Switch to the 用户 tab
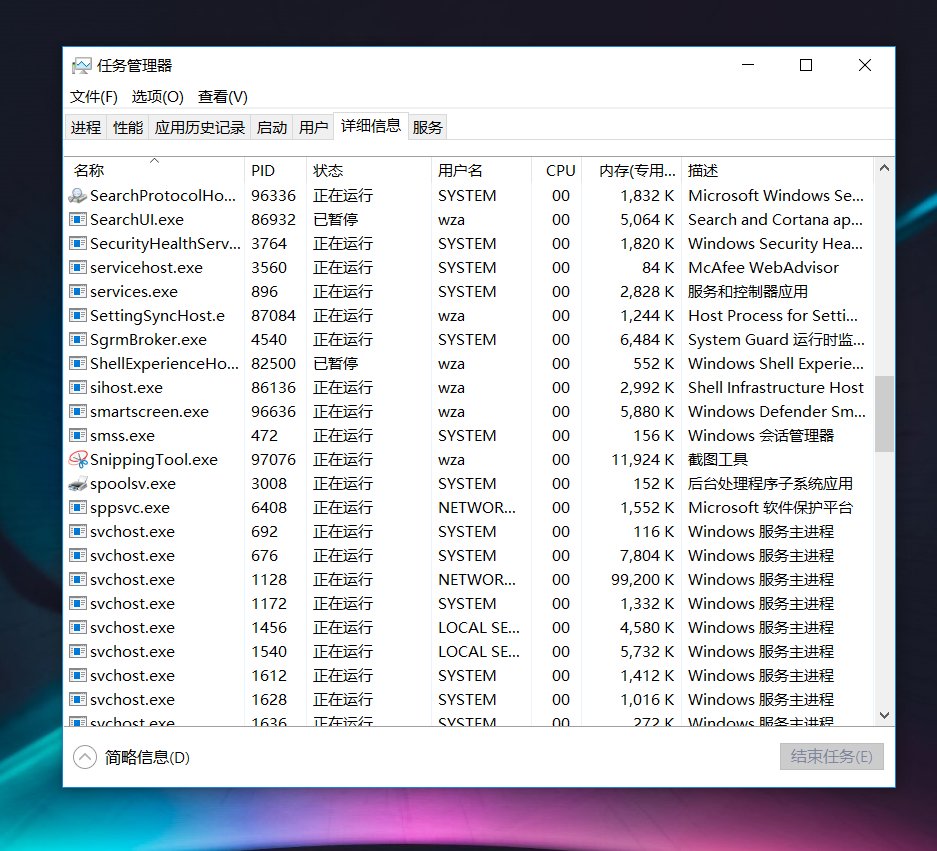The image size is (937, 851). coord(314,127)
